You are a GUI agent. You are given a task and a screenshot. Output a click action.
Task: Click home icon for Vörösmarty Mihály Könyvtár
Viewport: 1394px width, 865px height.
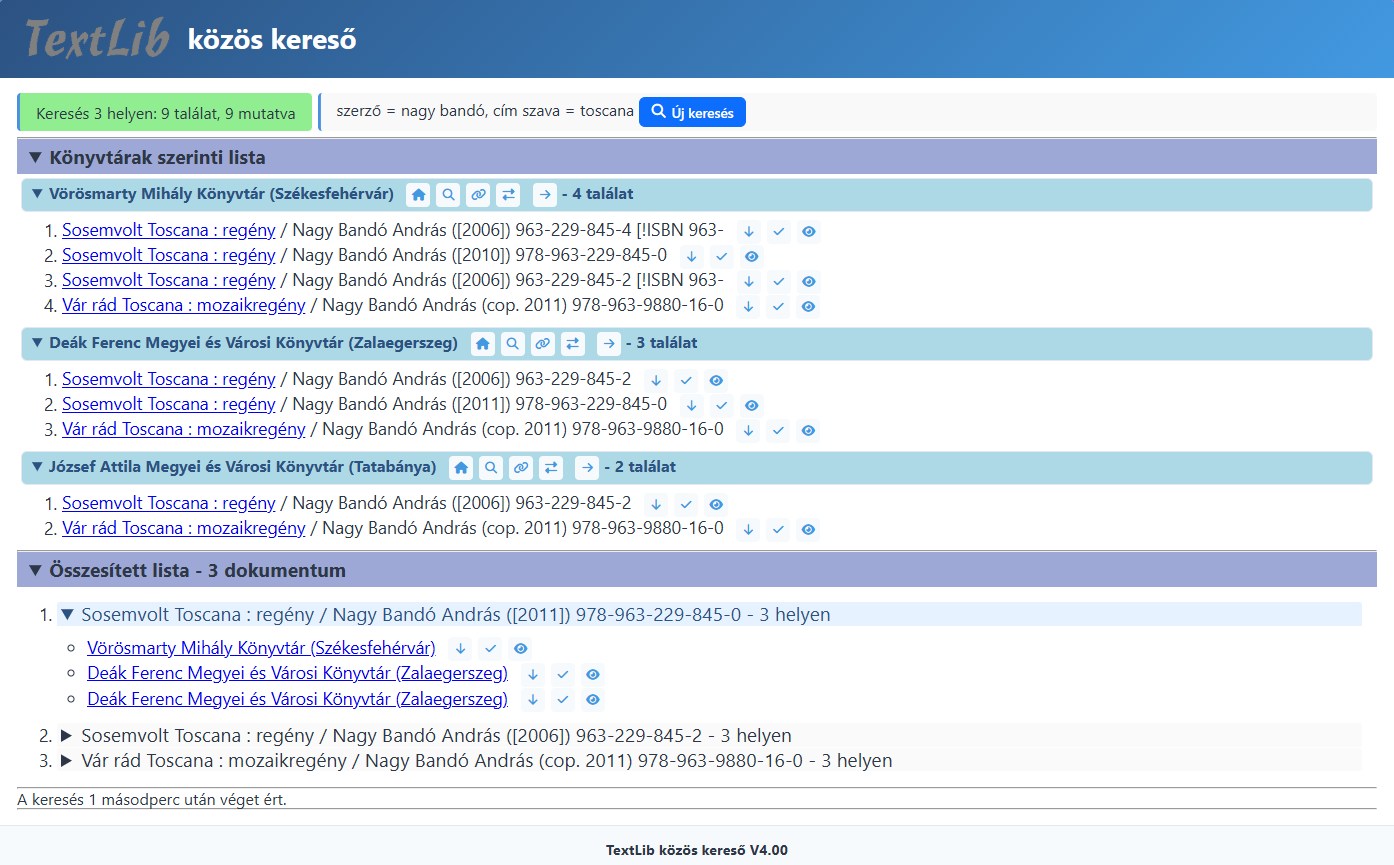[x=419, y=194]
